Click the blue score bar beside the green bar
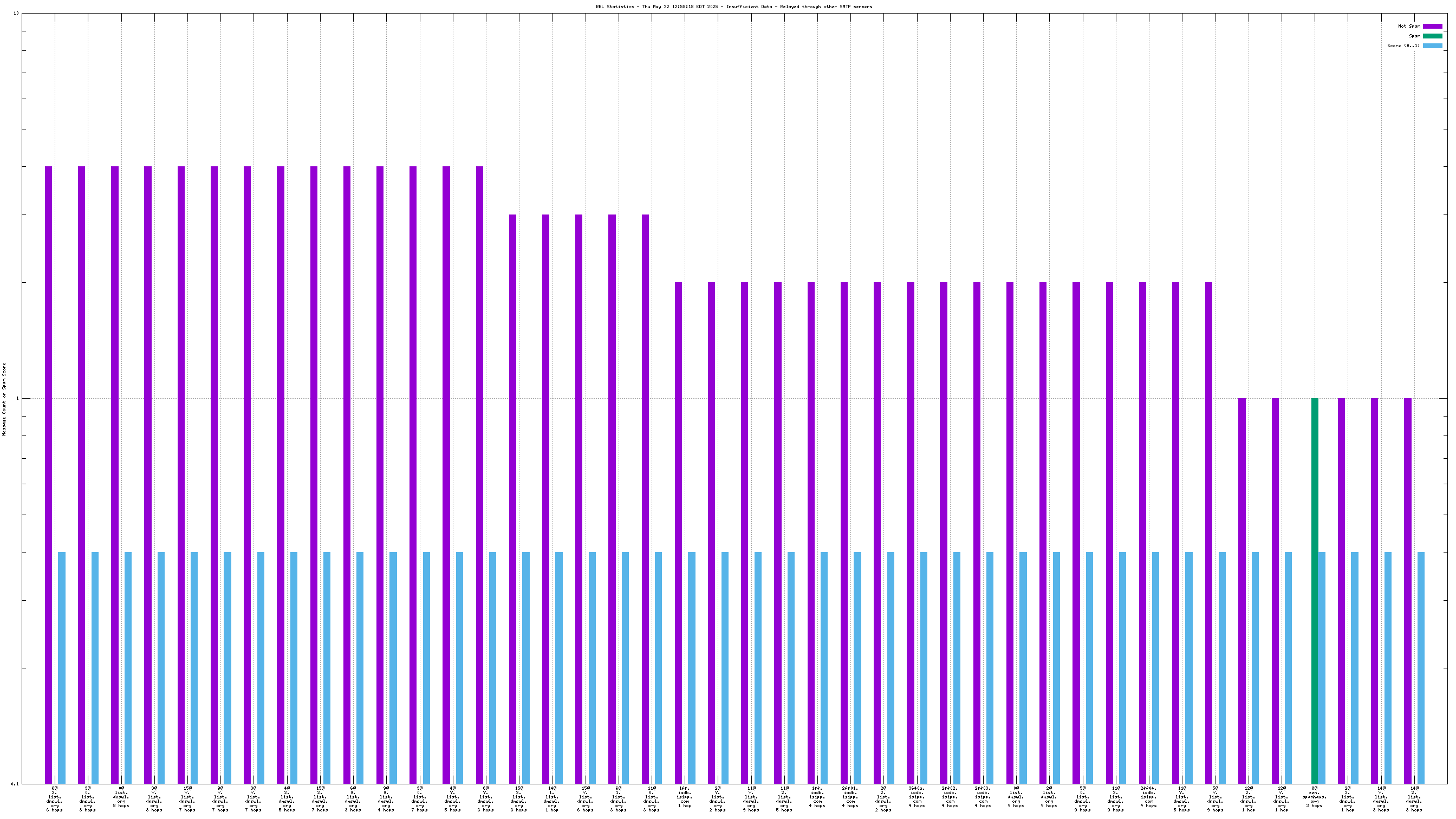This screenshot has height=819, width=1456. click(x=1322, y=667)
